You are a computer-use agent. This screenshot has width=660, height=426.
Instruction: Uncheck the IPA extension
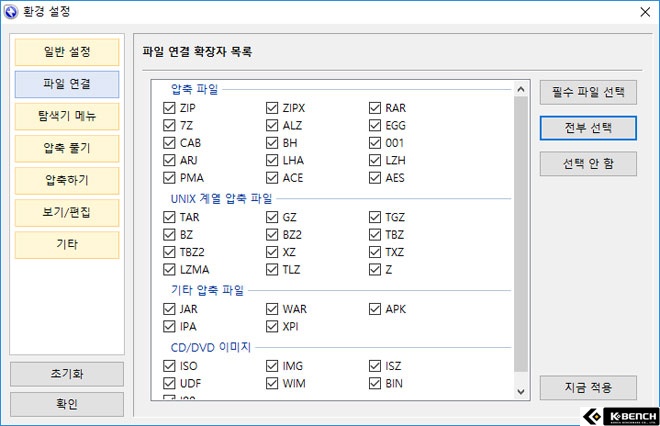click(169, 326)
